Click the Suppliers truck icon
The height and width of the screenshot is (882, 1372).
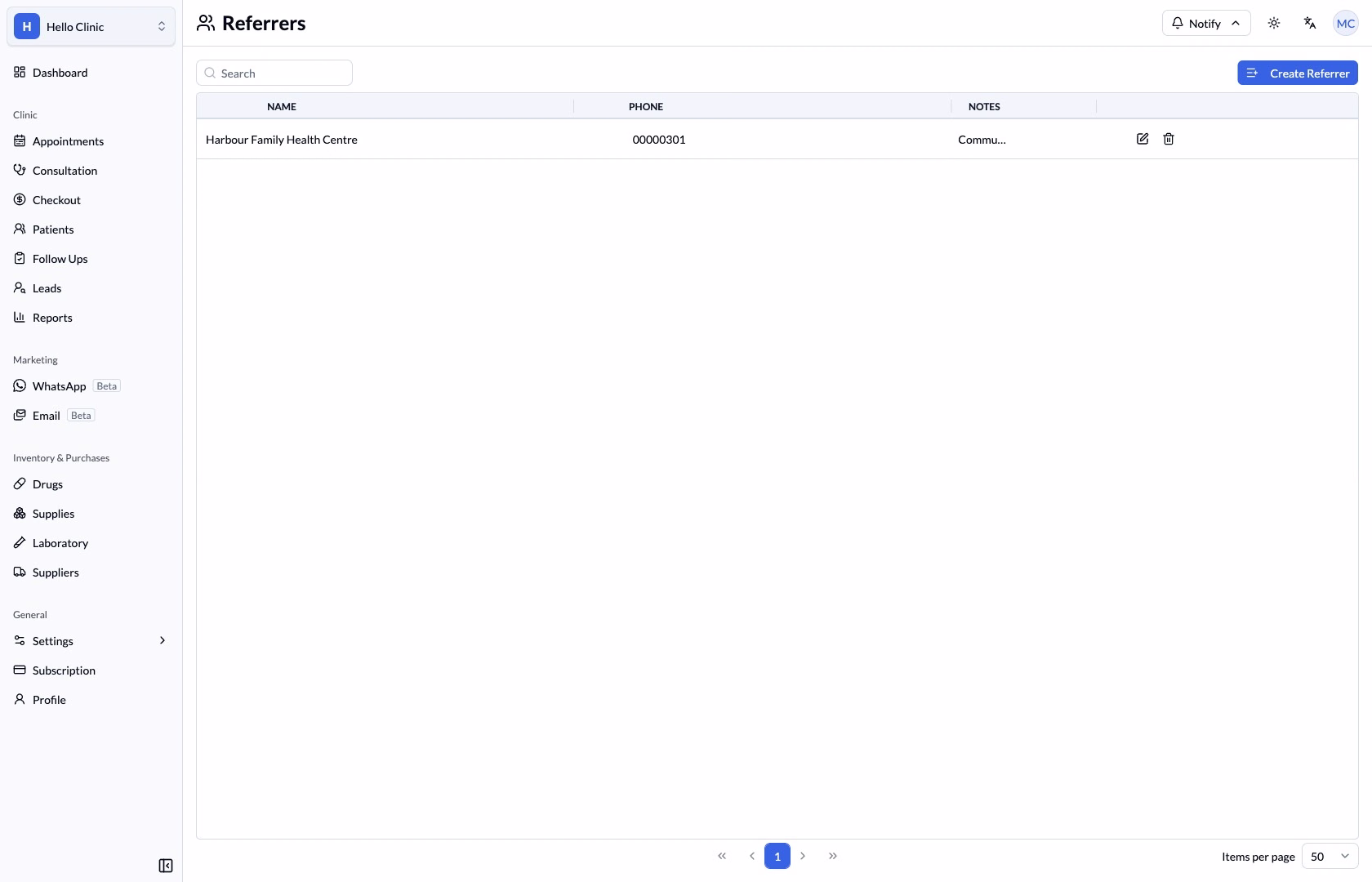20,572
